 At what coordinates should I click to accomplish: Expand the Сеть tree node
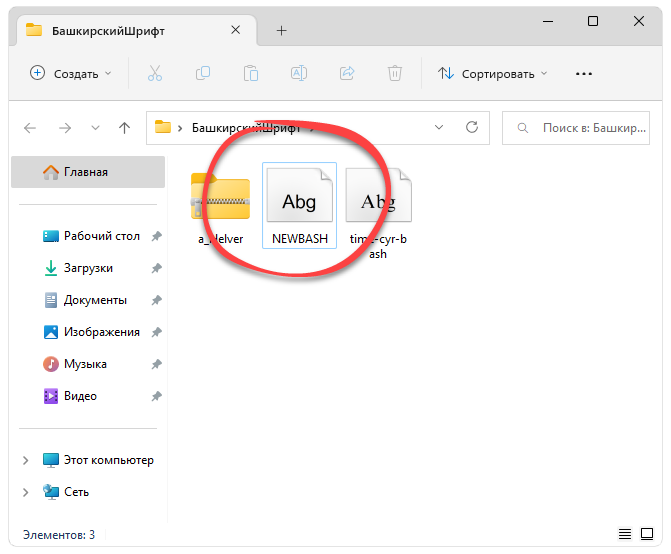tap(26, 492)
